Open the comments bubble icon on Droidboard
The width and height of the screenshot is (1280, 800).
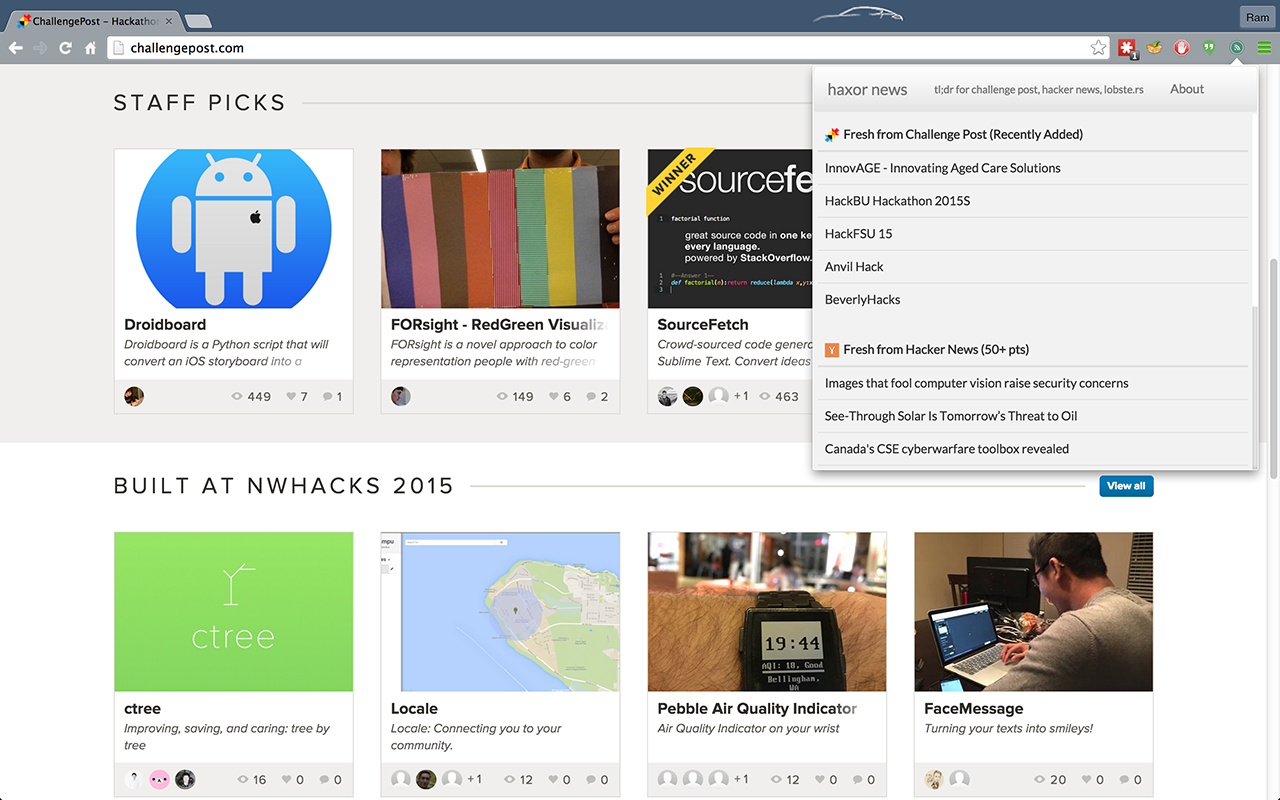coord(327,397)
